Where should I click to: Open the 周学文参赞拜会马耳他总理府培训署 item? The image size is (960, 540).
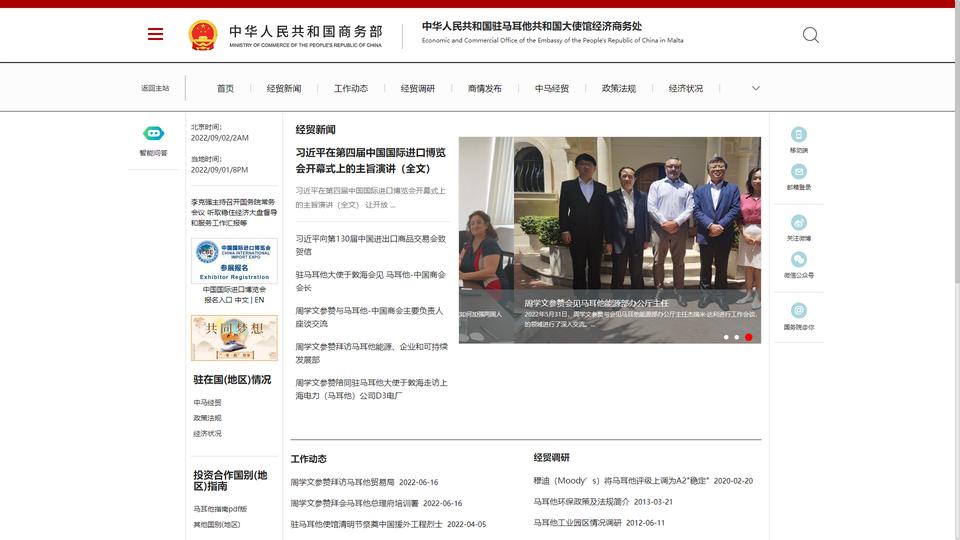[354, 503]
